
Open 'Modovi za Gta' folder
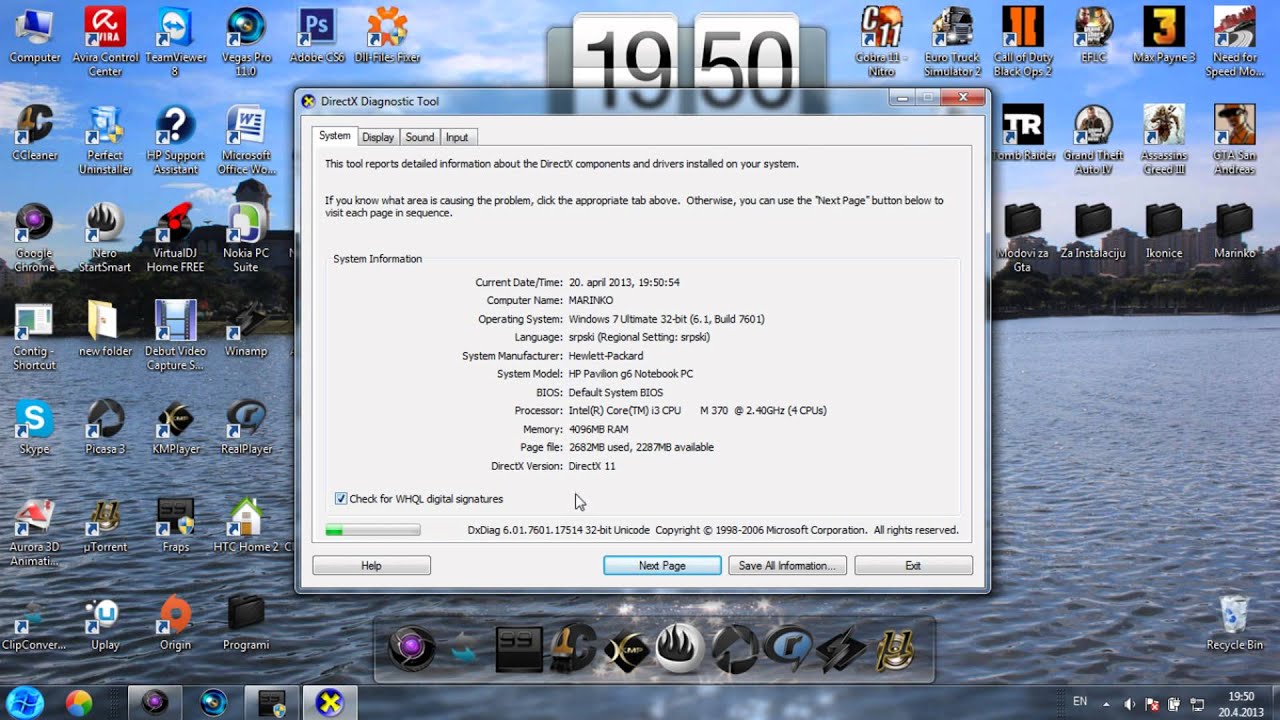tap(1022, 236)
